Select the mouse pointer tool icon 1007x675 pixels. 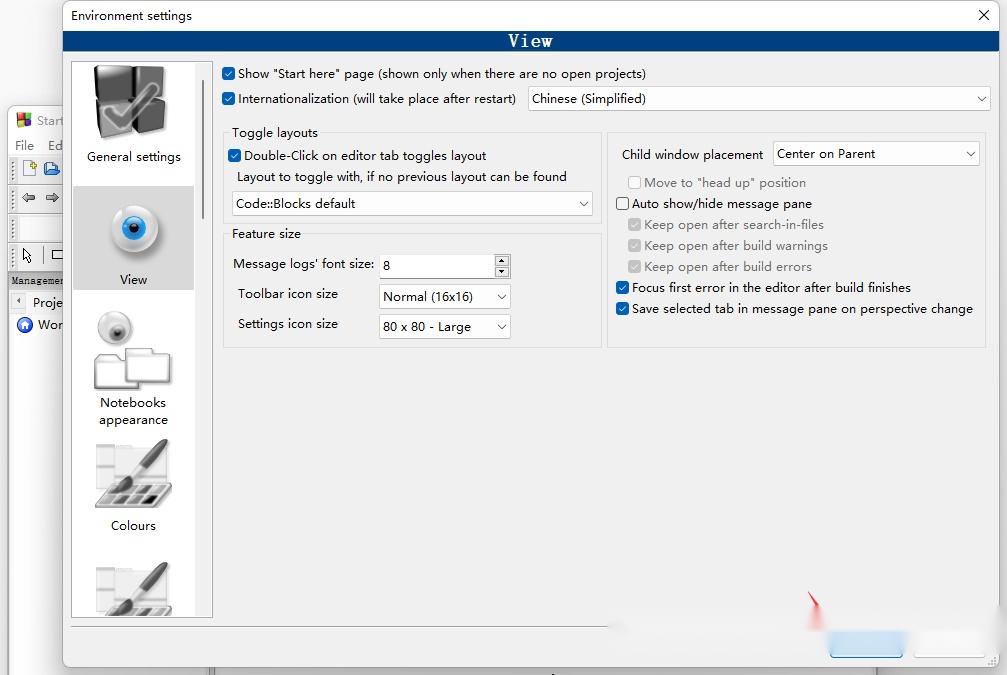tap(27, 255)
